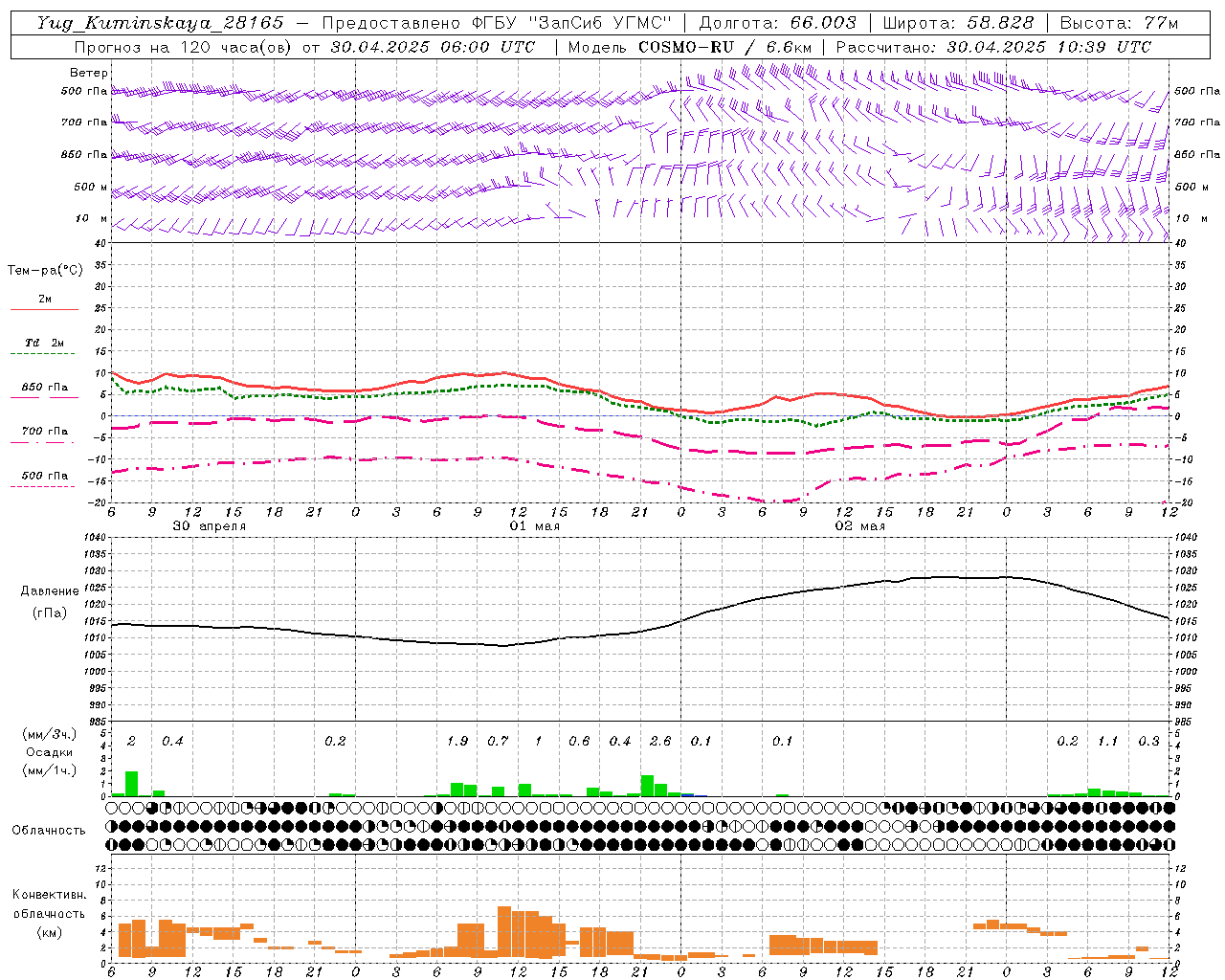Click the 1.1 three-hour precipitation value

tap(1107, 742)
